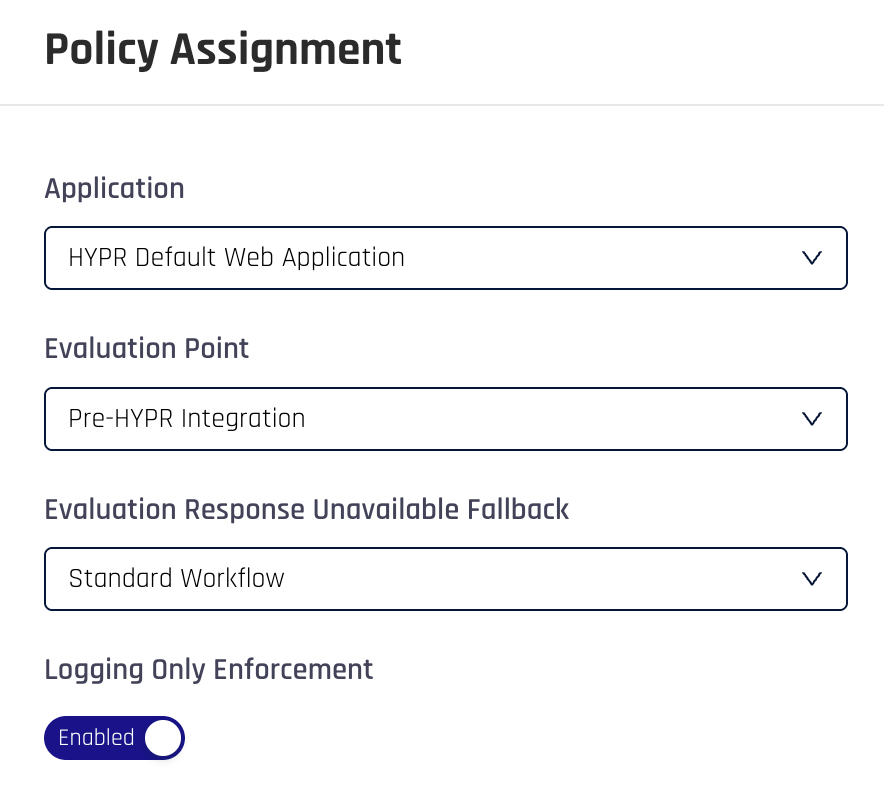Screen dimensions: 884x796
Task: Click the chevron arrow in the Application dropdown
Action: coord(812,258)
